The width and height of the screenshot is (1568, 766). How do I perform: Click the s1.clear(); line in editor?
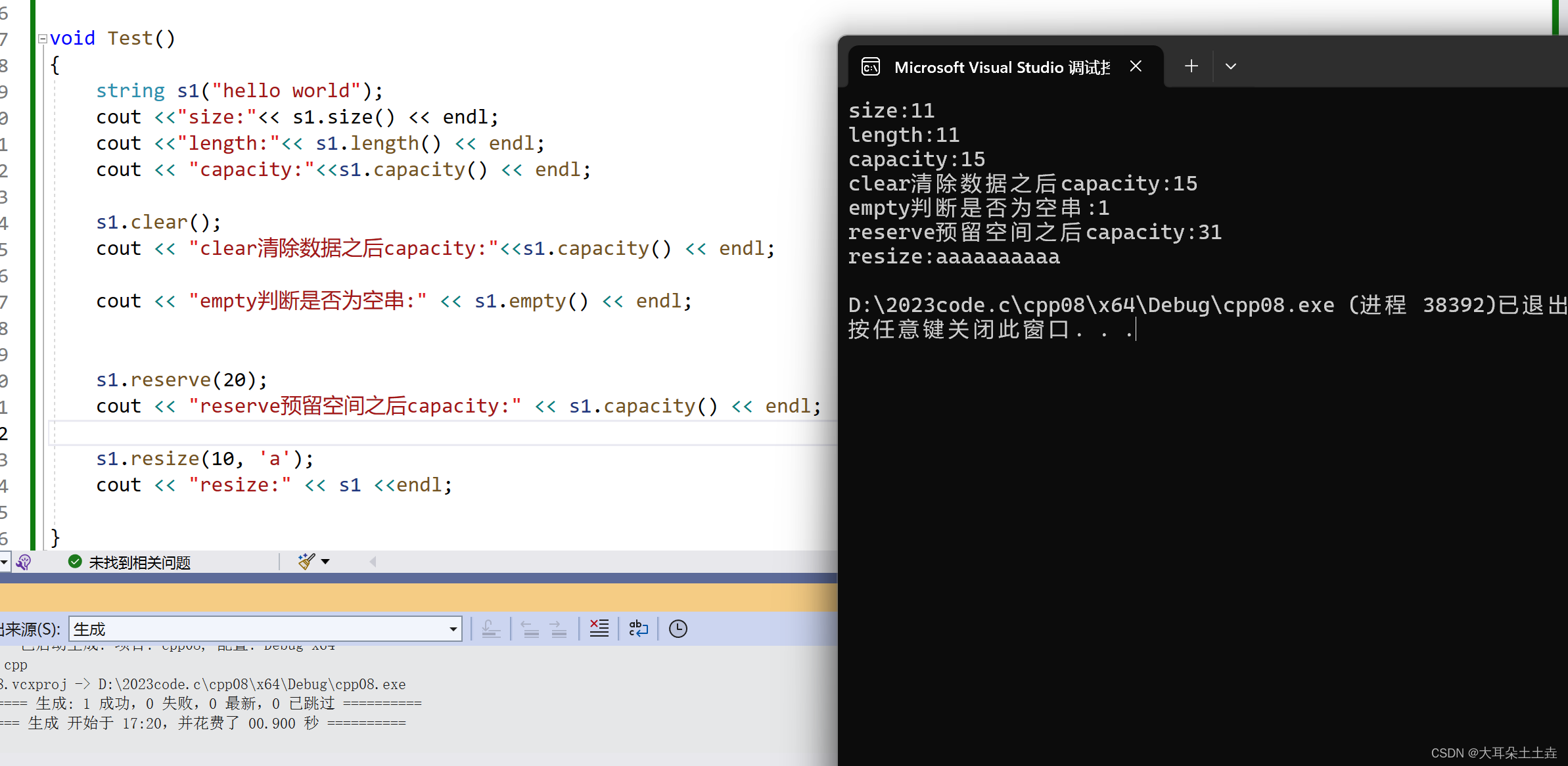(158, 222)
